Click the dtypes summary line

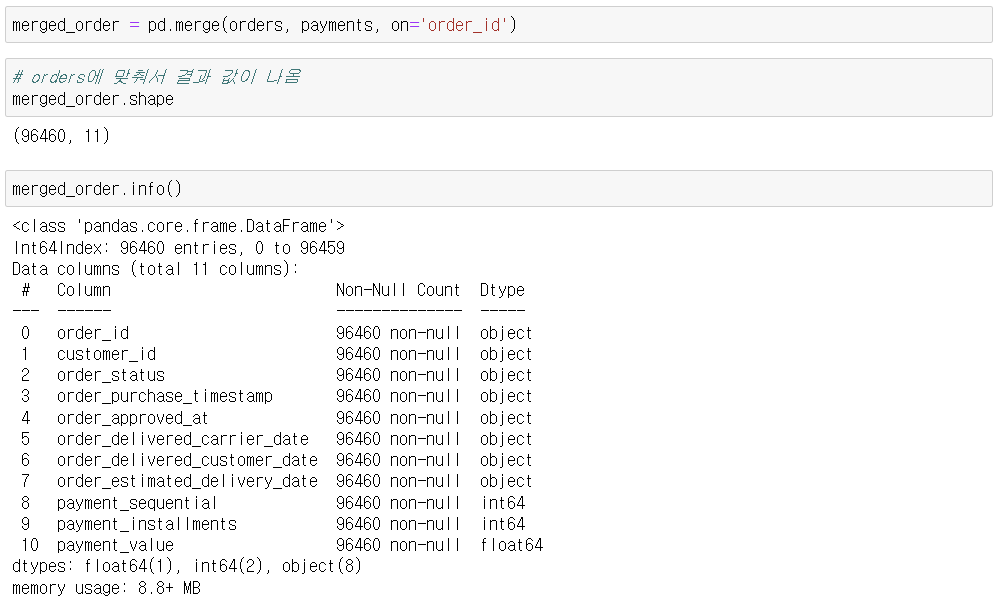[187, 566]
